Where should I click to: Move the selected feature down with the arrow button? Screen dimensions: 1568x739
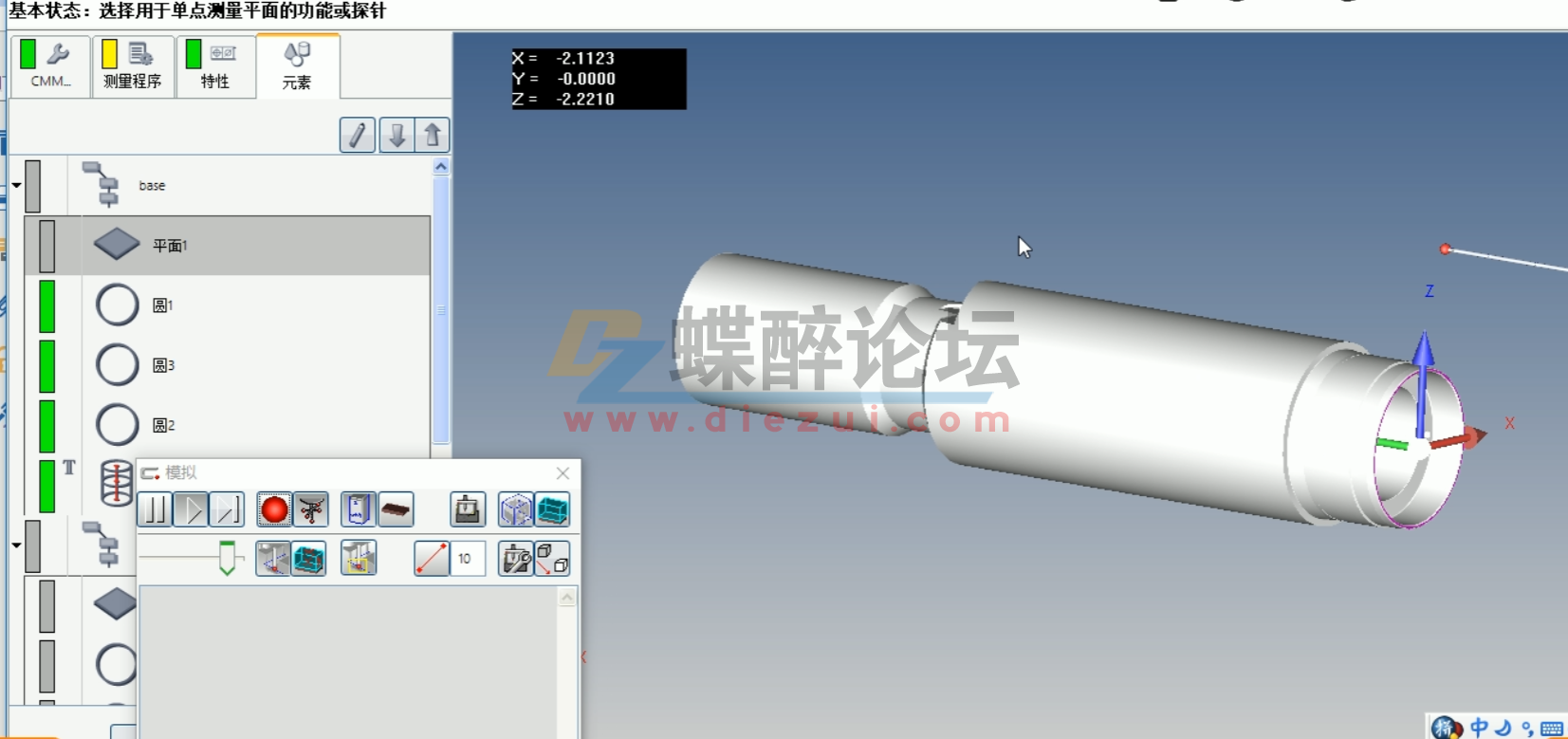tap(397, 136)
